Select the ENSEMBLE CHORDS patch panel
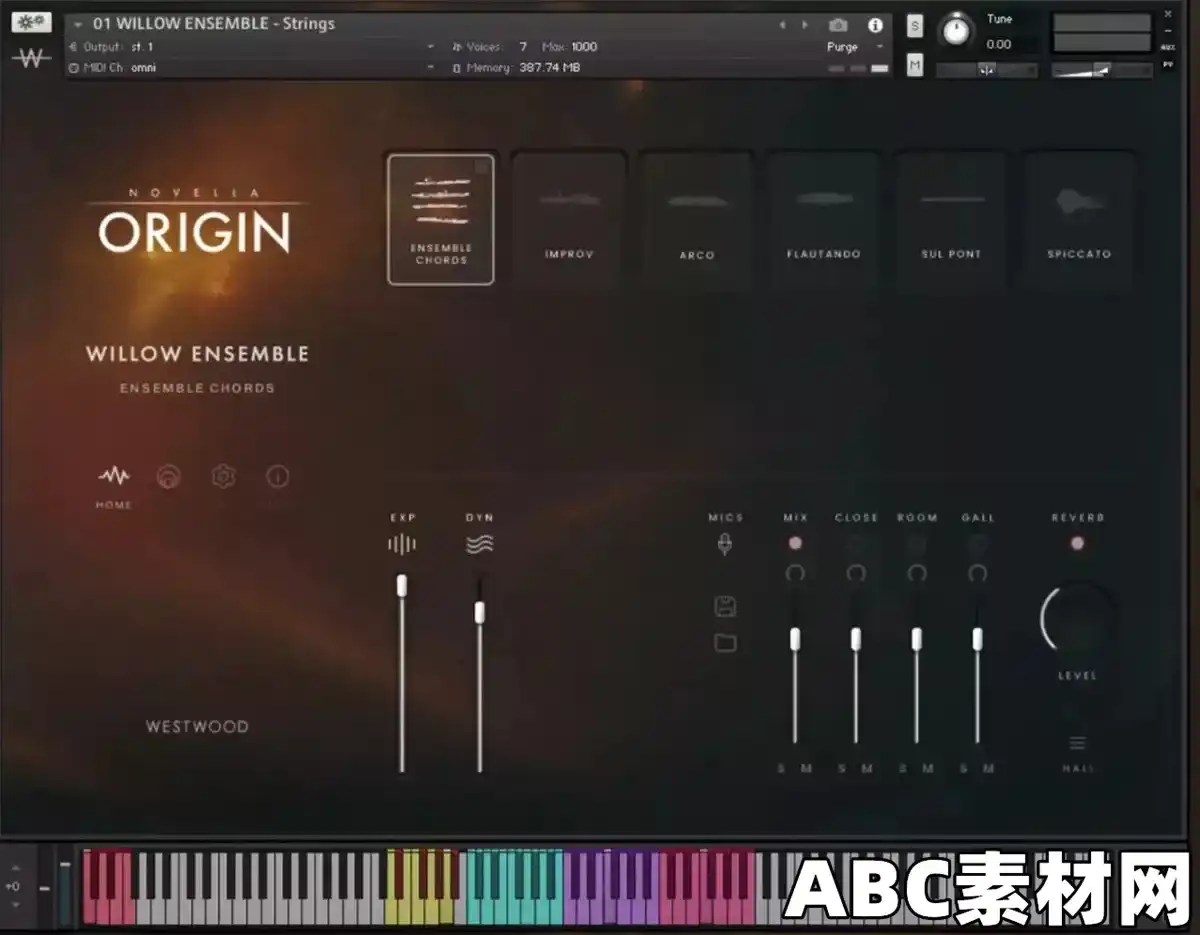Screen dimensions: 1200x935 [x=441, y=218]
